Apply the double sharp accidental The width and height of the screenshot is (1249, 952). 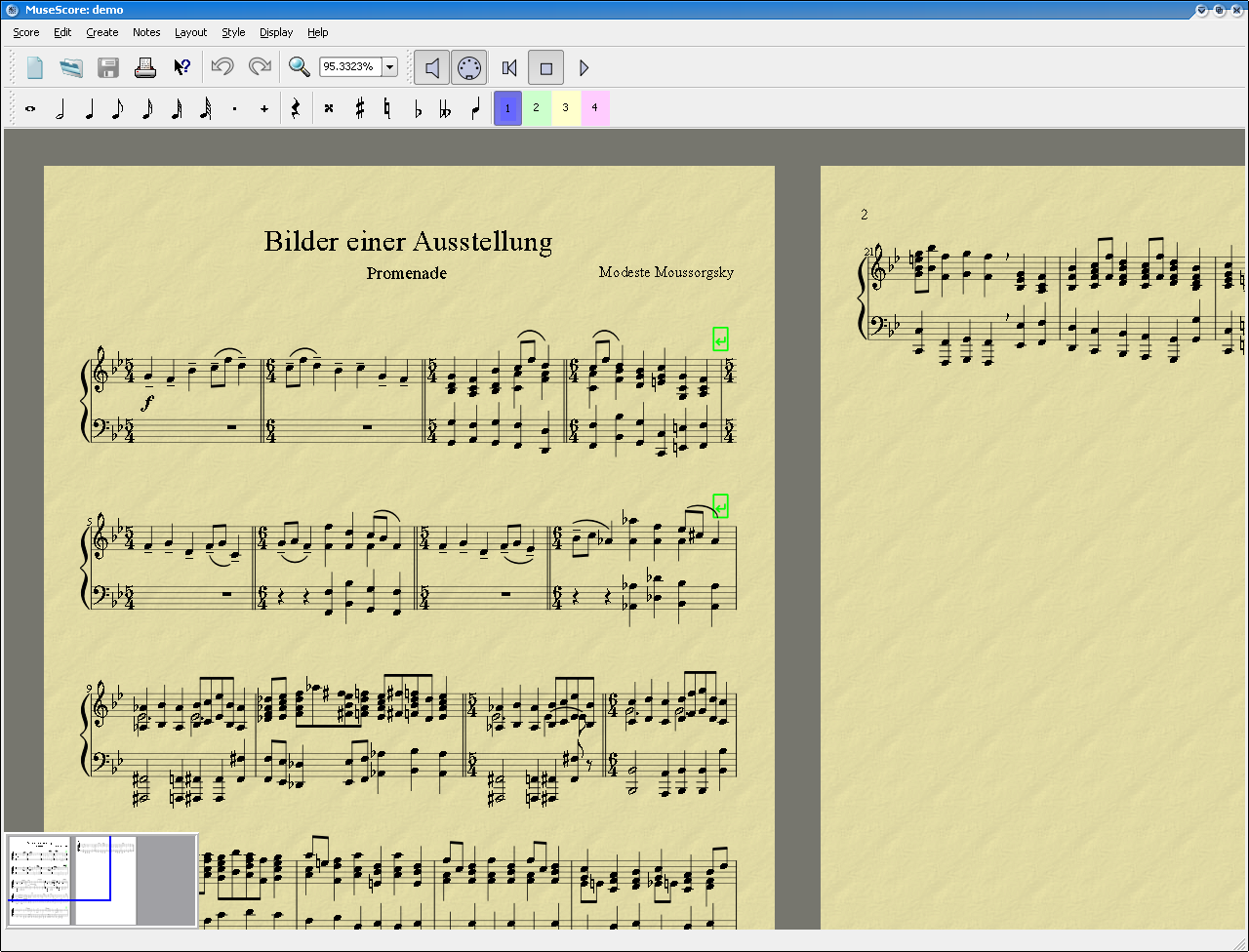pyautogui.click(x=329, y=109)
